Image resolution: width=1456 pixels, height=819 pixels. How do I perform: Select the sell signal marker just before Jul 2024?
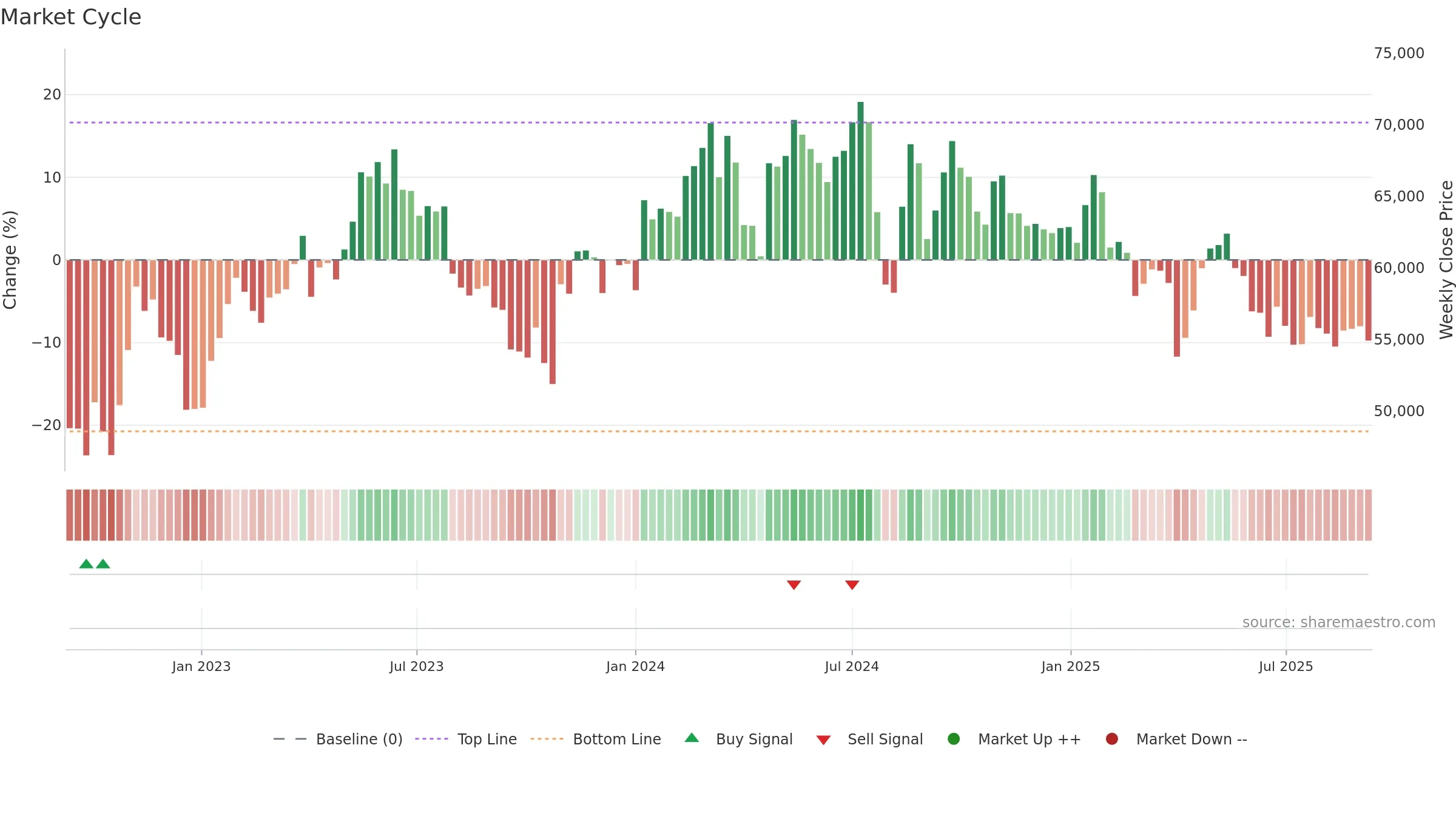(794, 585)
